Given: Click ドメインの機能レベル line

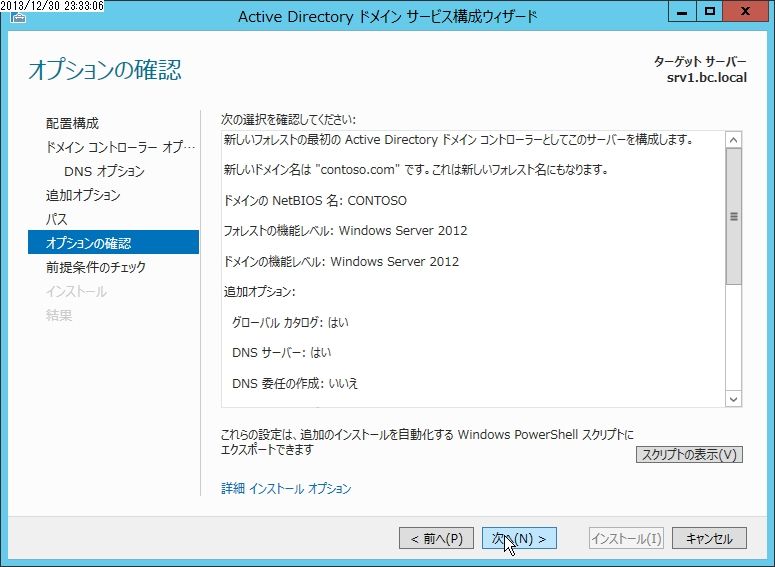Looking at the screenshot, I should pyautogui.click(x=341, y=261).
